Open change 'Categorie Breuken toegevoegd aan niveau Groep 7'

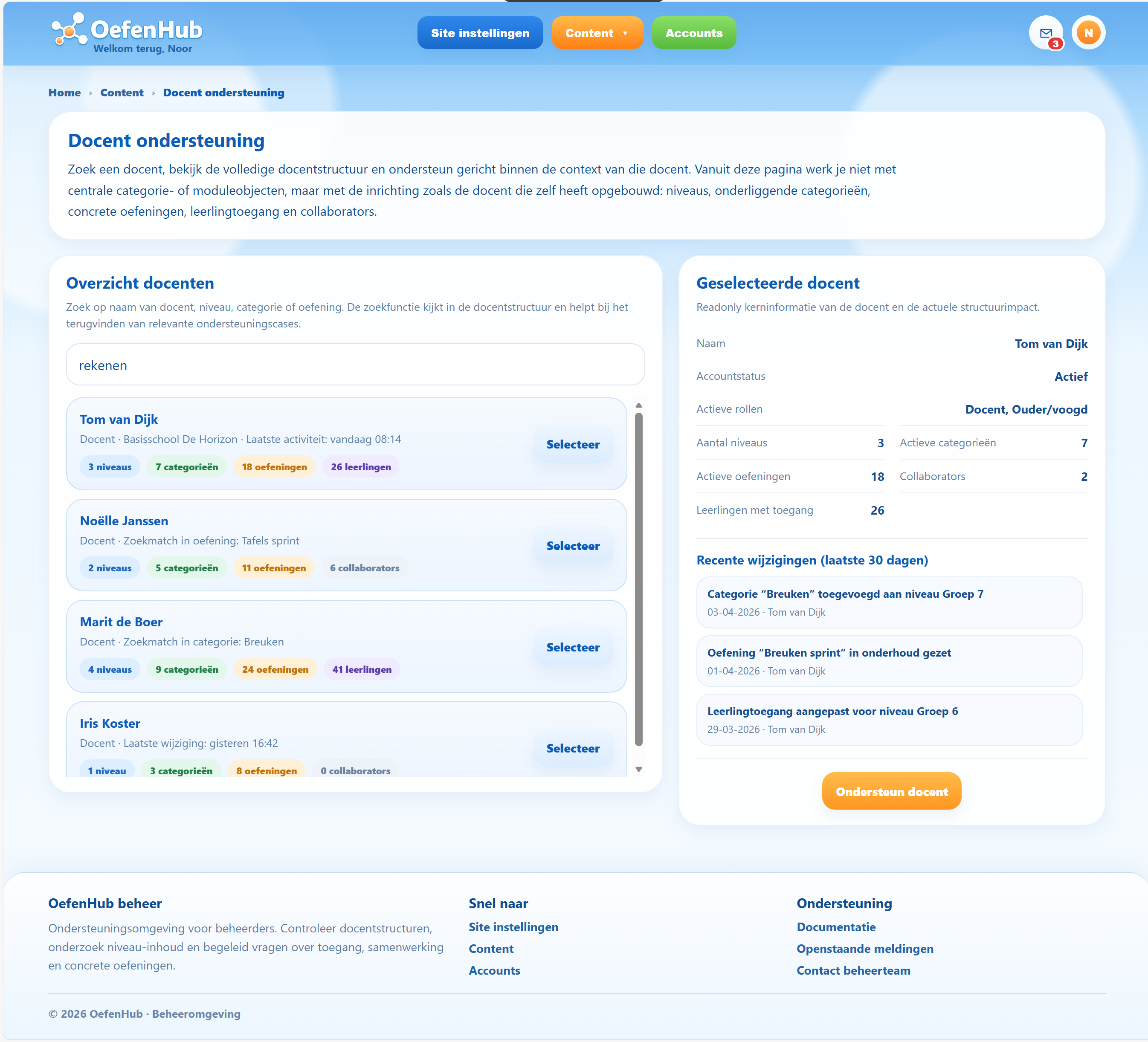889,602
